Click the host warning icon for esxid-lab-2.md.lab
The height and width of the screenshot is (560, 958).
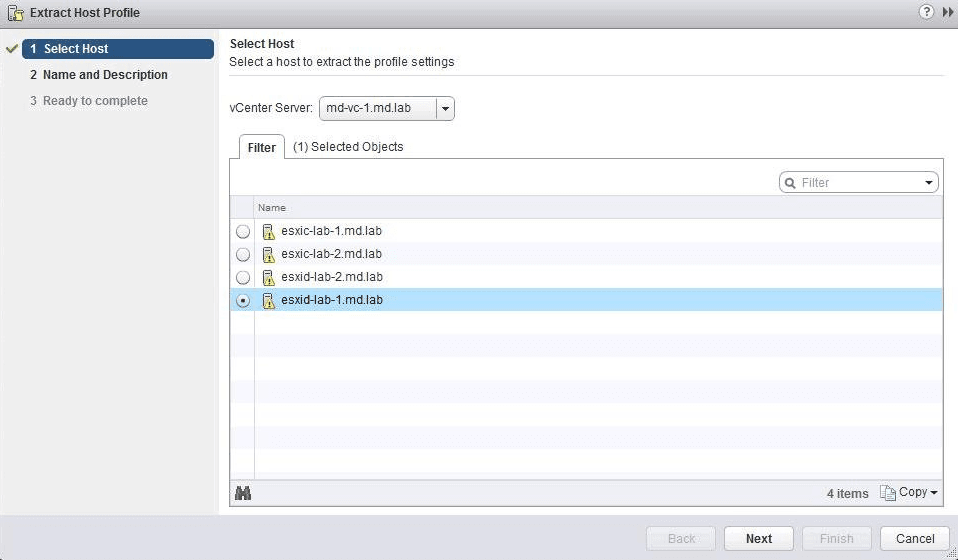tap(268, 278)
